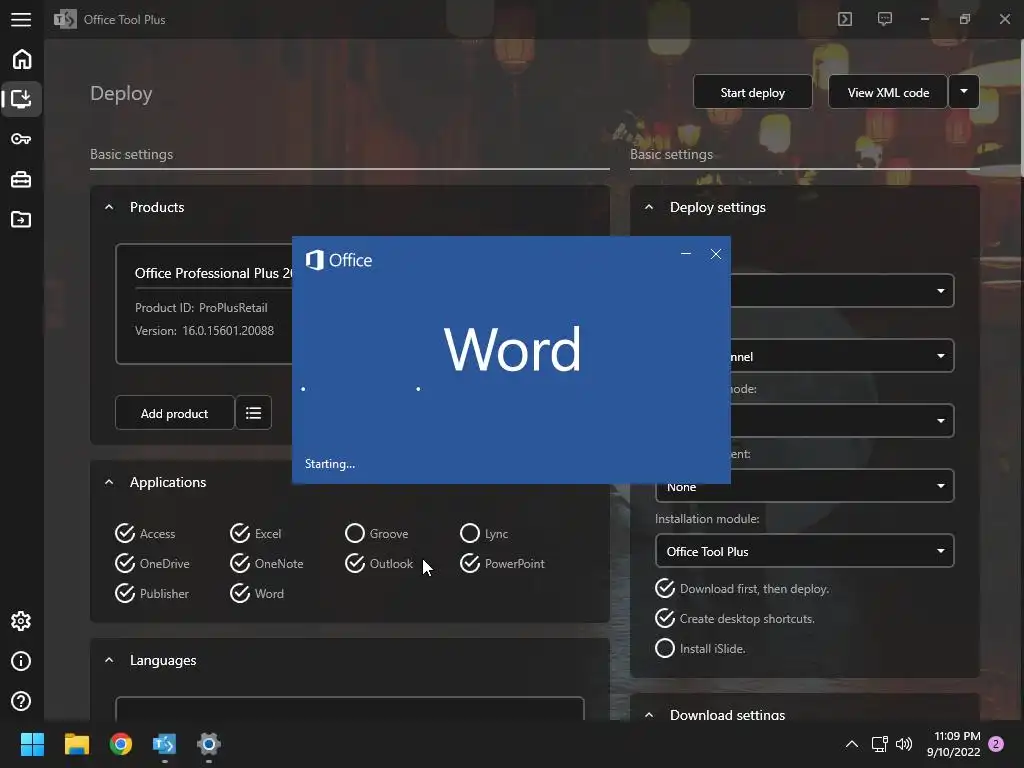Uncheck the PowerPoint application

pyautogui.click(x=502, y=564)
